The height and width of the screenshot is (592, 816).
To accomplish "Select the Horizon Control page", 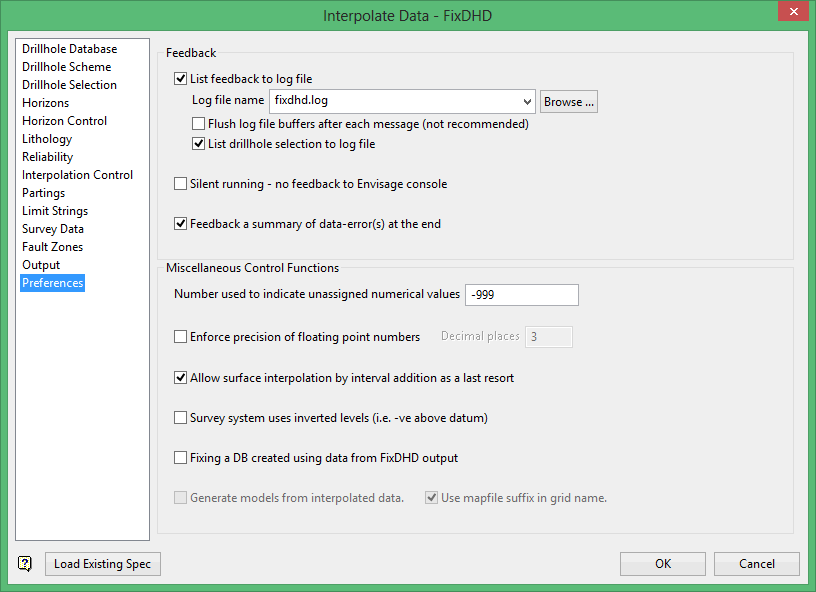I will pyautogui.click(x=64, y=121).
